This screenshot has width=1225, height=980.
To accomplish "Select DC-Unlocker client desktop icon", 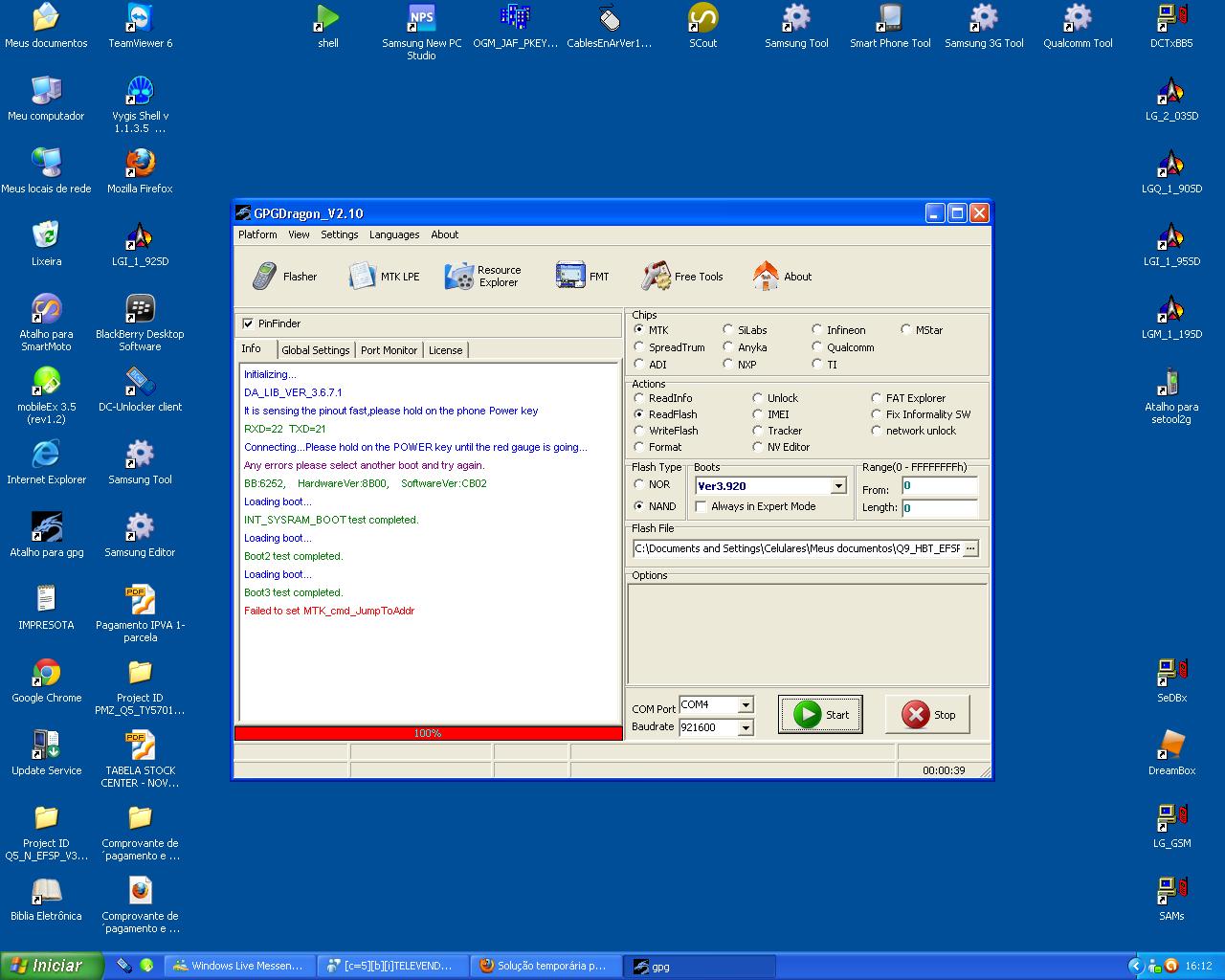I will tap(141, 390).
